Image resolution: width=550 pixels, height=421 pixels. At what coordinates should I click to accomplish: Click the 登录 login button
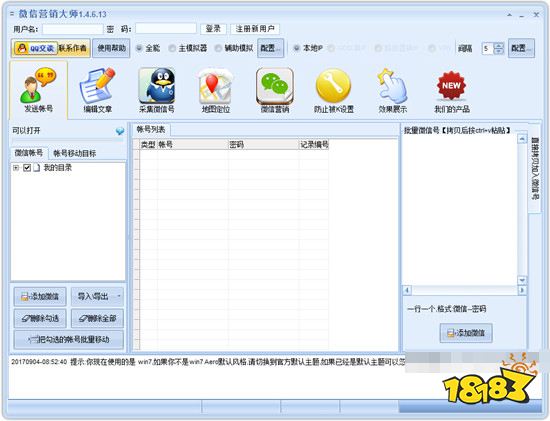pyautogui.click(x=213, y=29)
